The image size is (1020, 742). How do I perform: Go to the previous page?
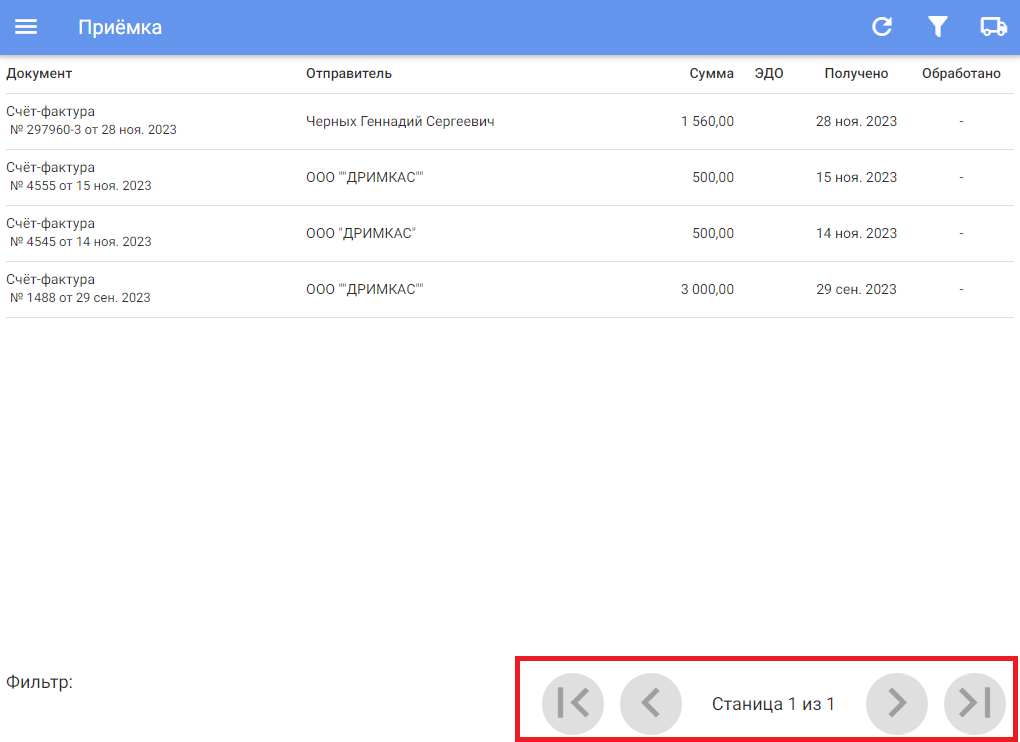coord(651,704)
